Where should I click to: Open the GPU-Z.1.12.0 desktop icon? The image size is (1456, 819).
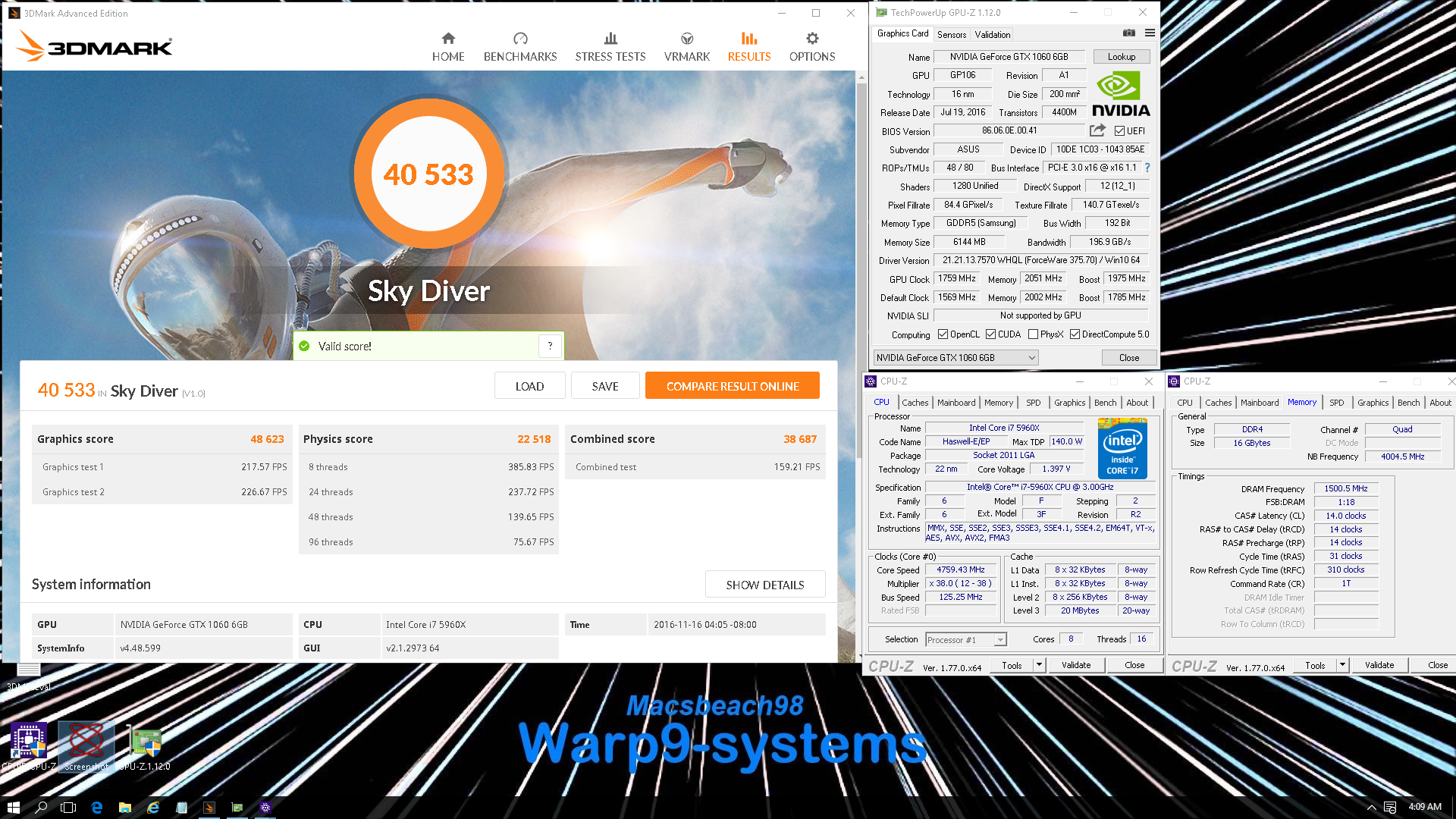pyautogui.click(x=146, y=746)
